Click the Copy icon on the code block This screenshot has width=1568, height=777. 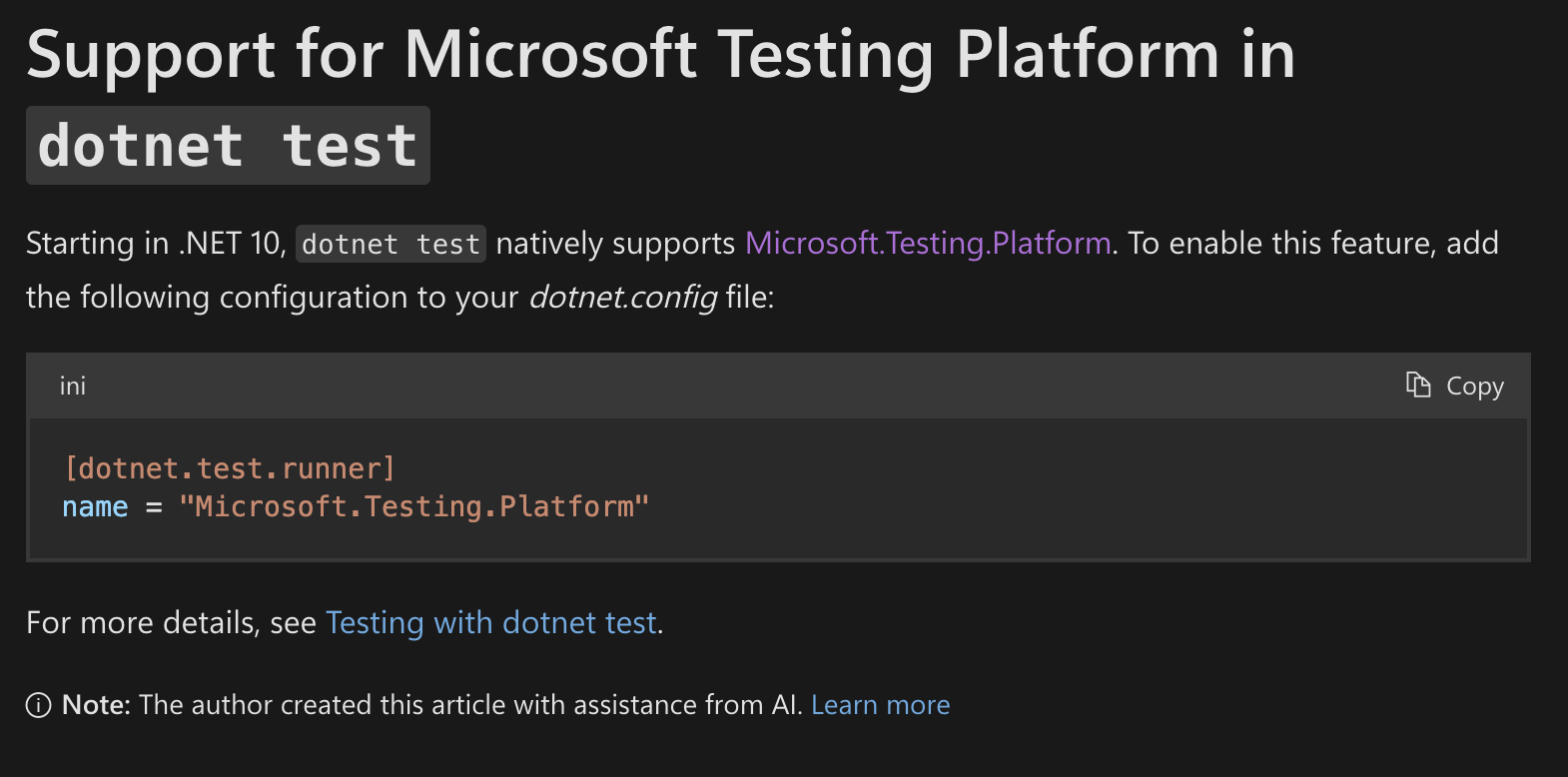coord(1418,385)
